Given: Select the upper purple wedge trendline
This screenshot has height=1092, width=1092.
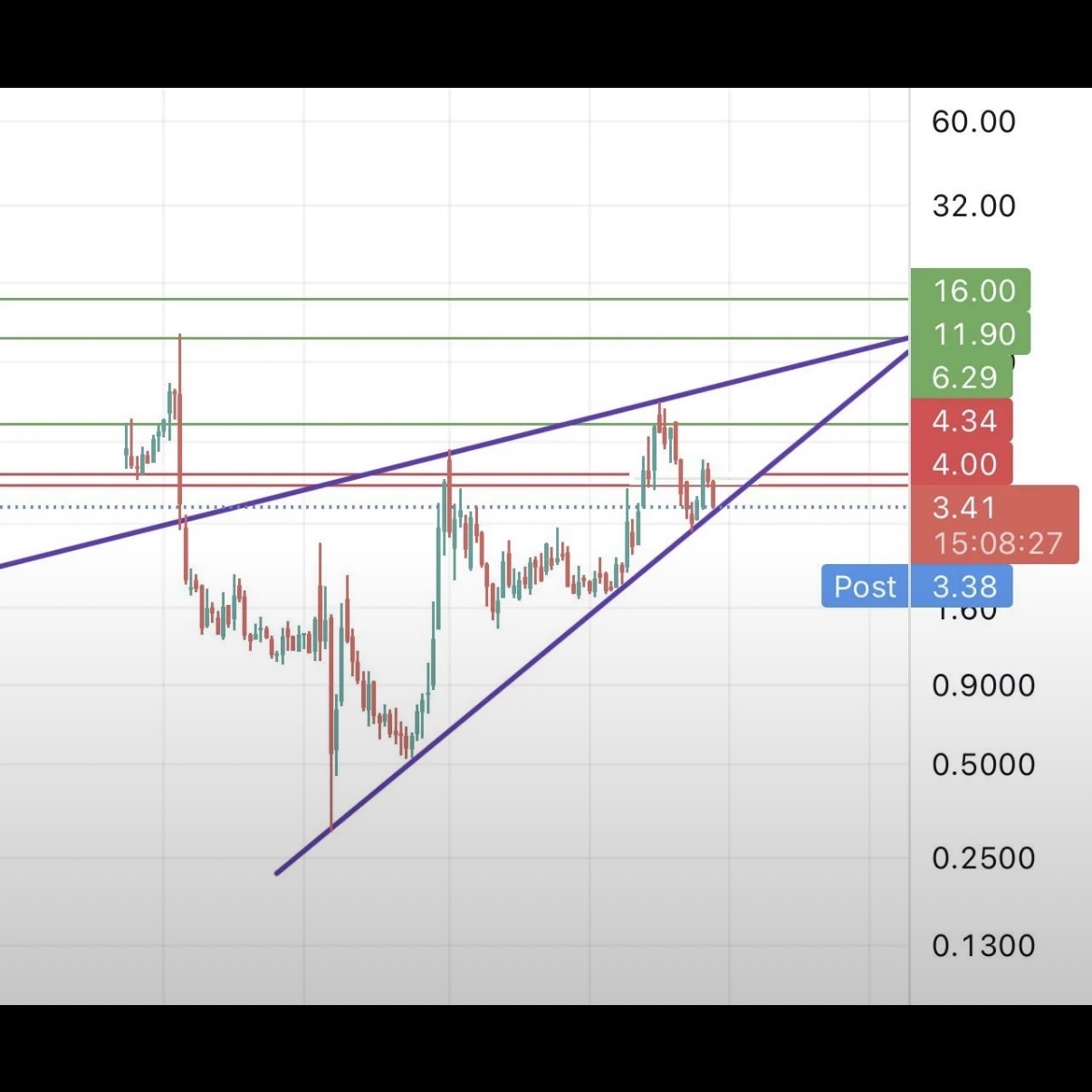Looking at the screenshot, I should [x=453, y=453].
